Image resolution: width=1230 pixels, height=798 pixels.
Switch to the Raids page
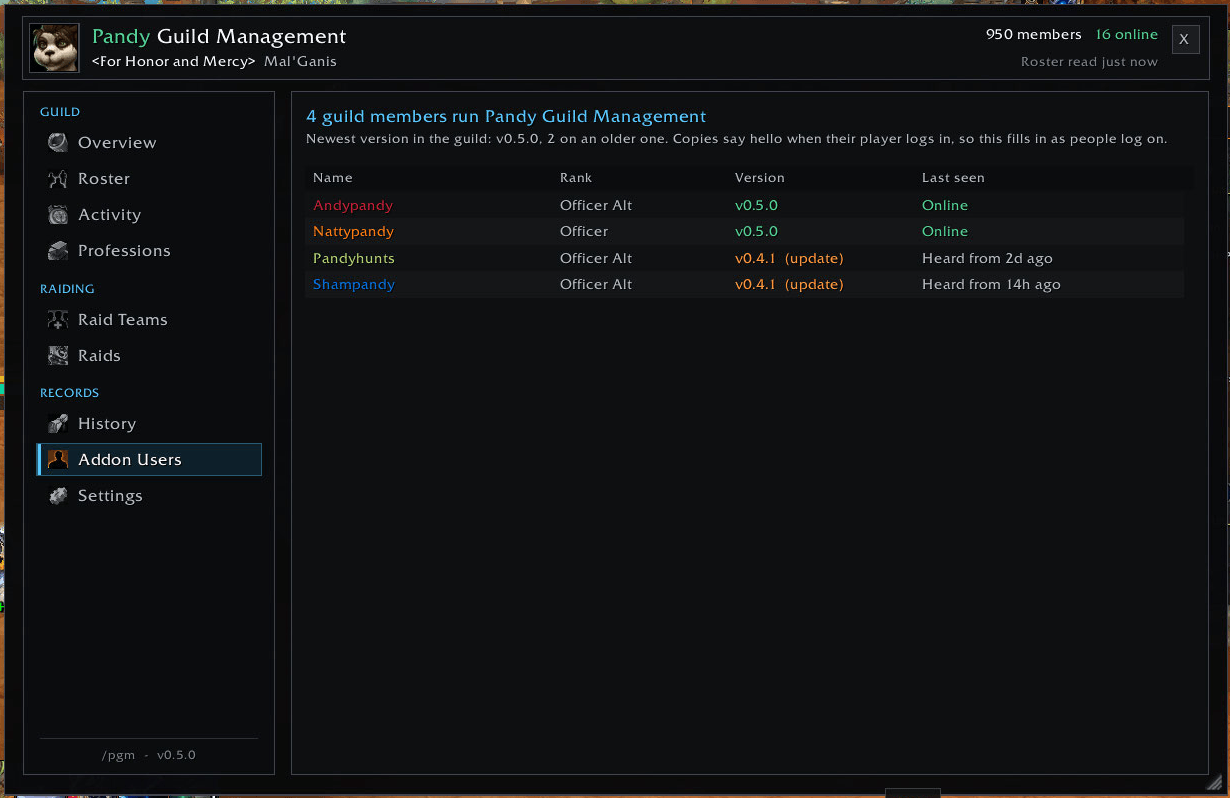click(149, 355)
